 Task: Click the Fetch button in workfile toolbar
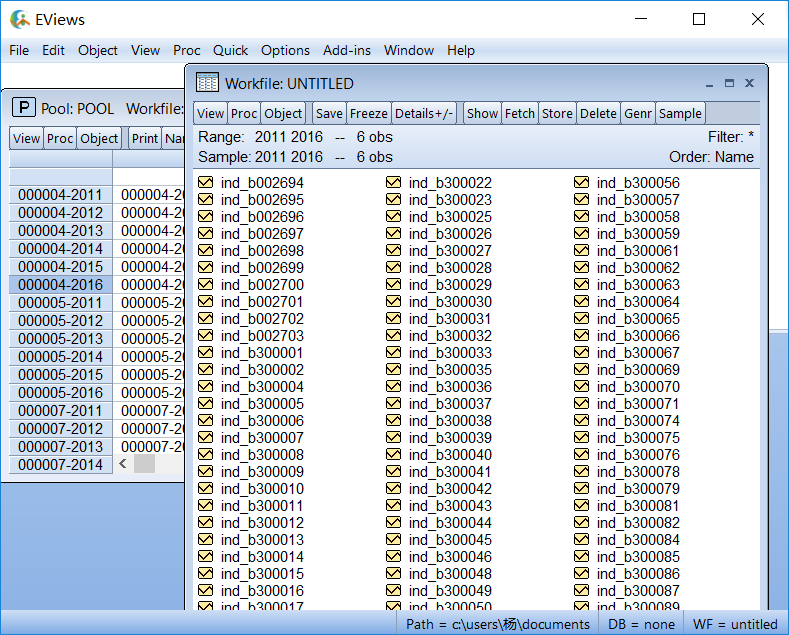(519, 113)
